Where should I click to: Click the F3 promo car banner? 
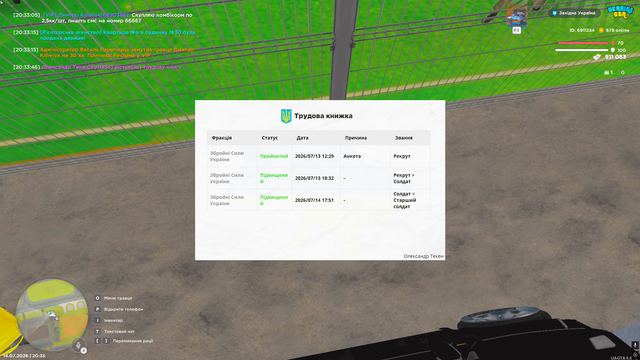[517, 16]
